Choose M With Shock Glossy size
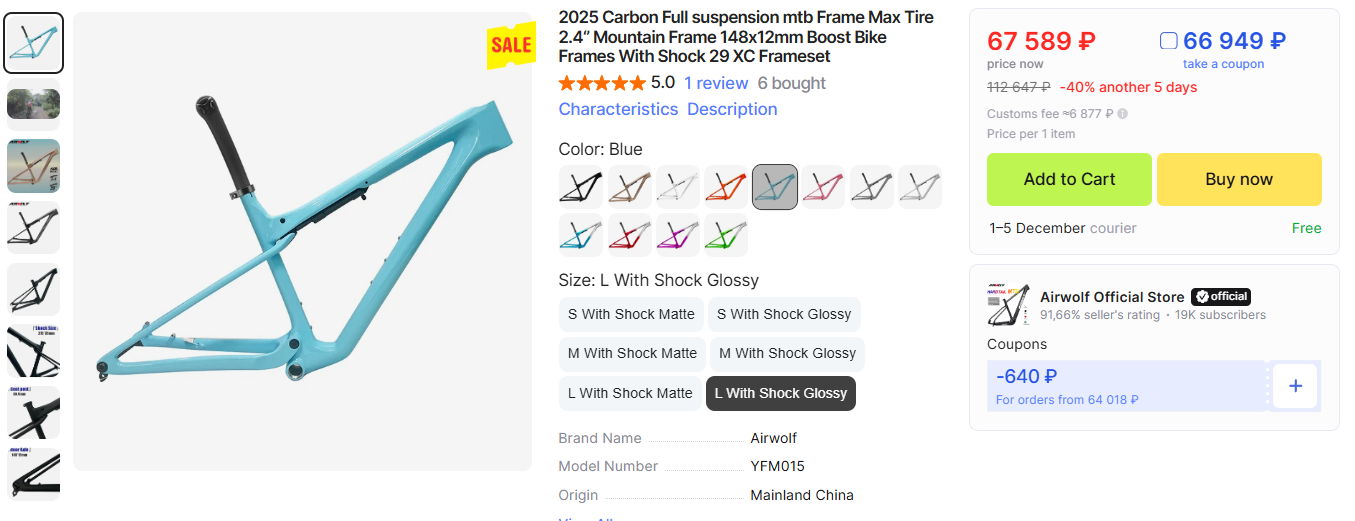This screenshot has width=1355, height=521. click(x=787, y=353)
